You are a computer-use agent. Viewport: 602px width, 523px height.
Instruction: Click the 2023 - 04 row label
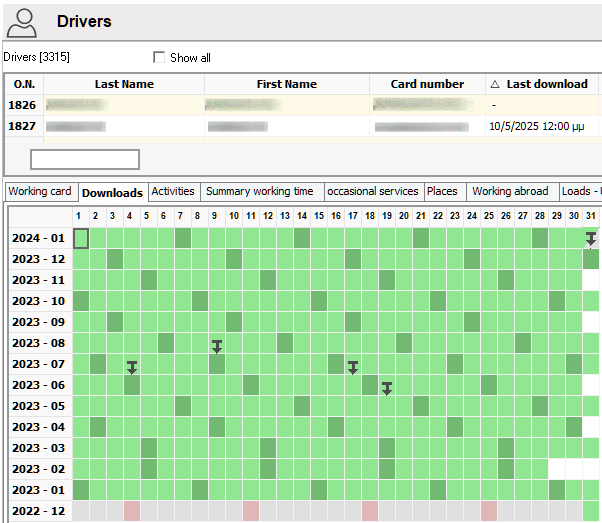(38, 427)
